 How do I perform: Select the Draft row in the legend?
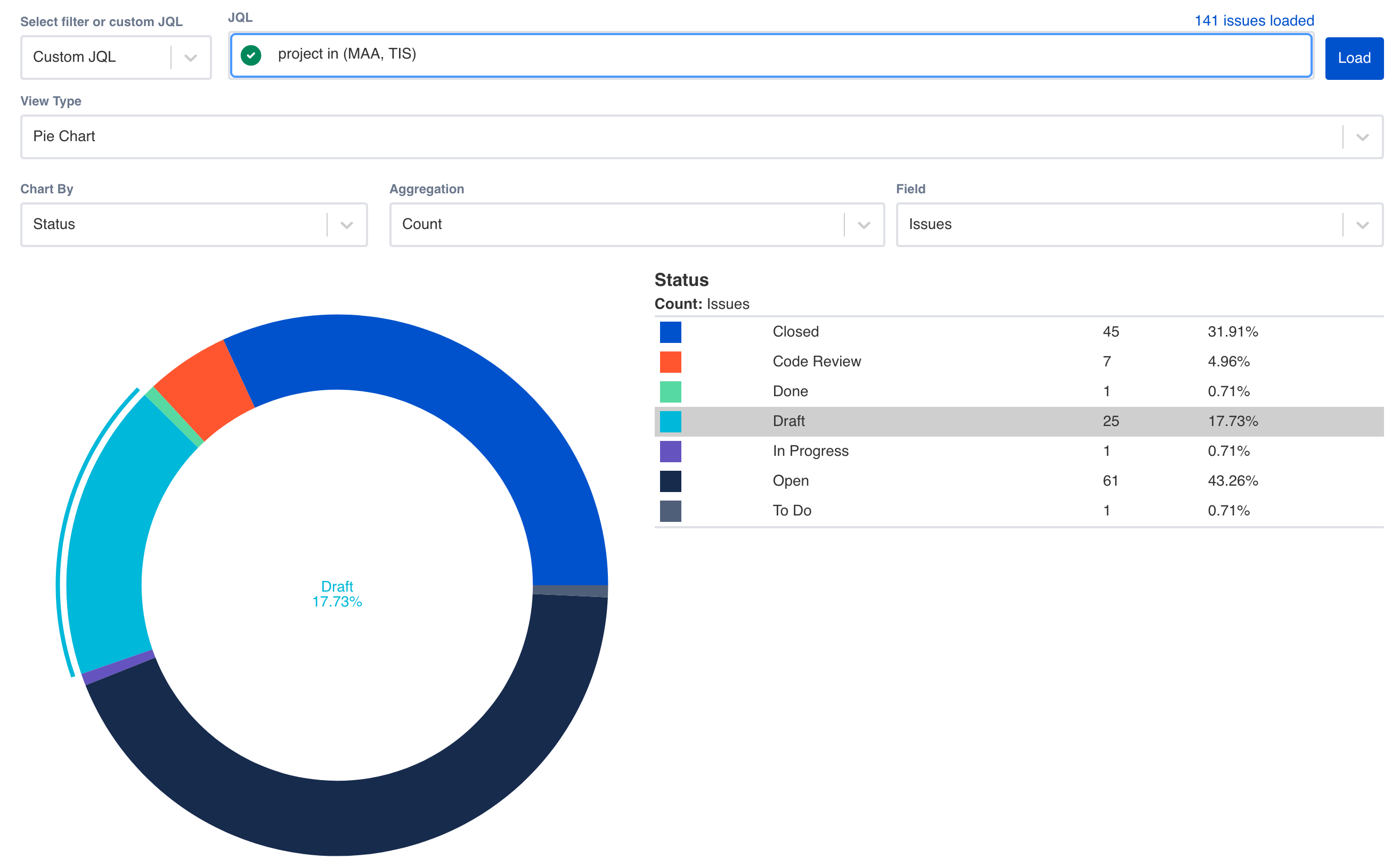coord(919,421)
